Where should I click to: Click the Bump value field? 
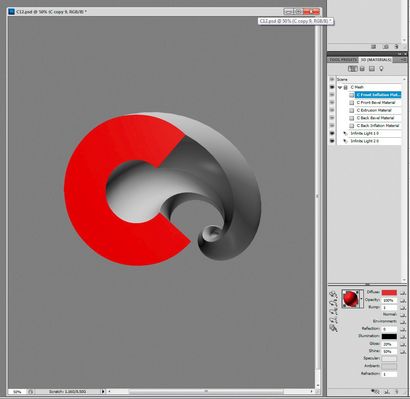tap(389, 307)
